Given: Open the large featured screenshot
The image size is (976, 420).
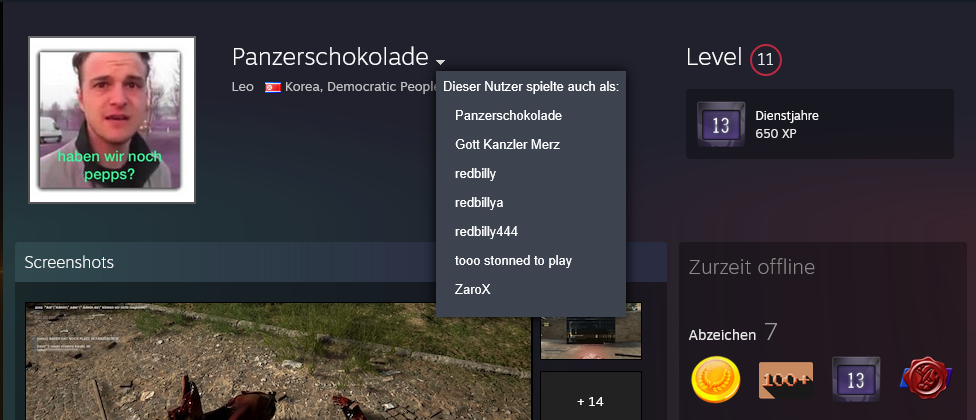Looking at the screenshot, I should click(x=278, y=362).
